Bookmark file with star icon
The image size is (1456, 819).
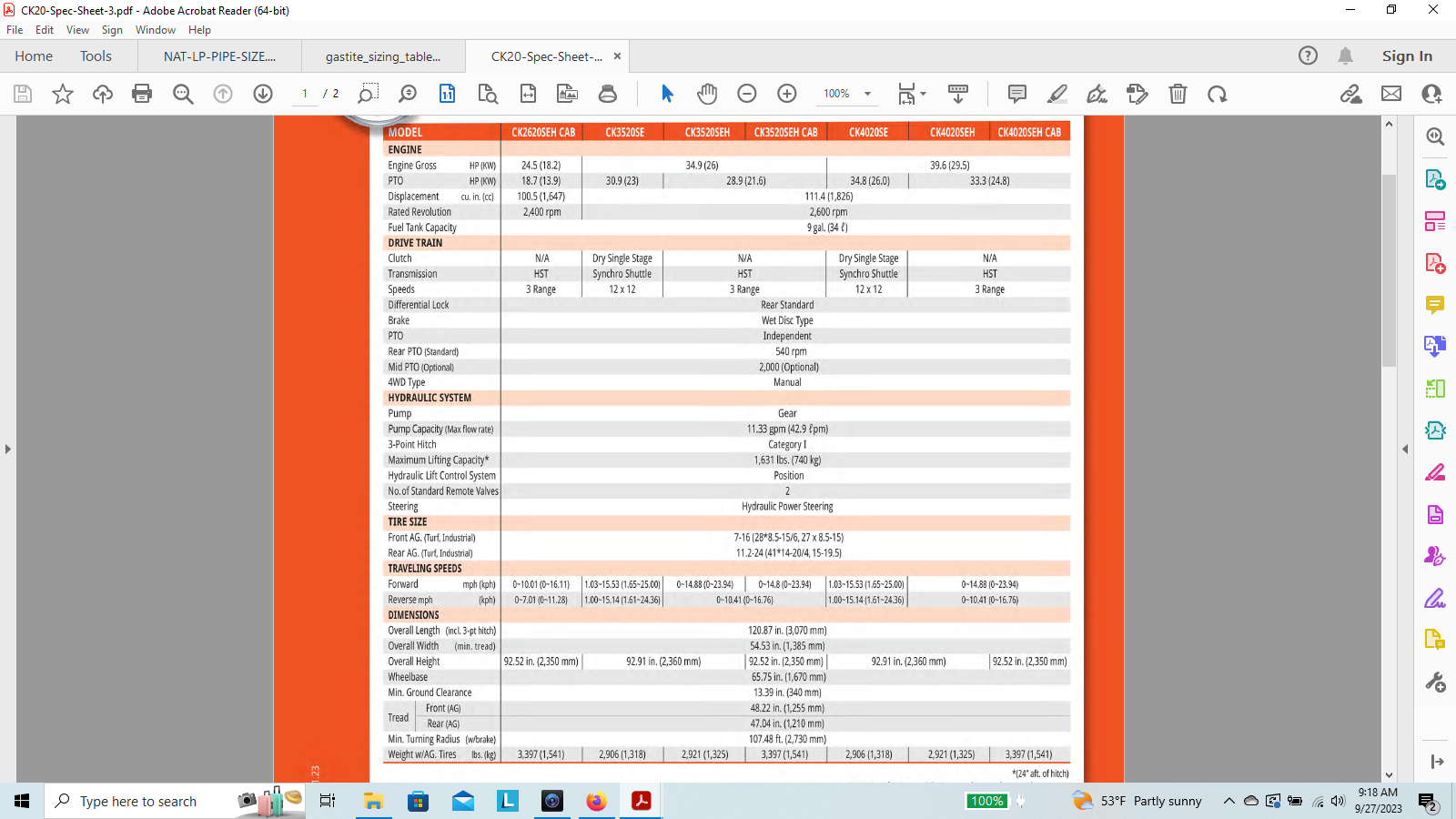coord(62,94)
